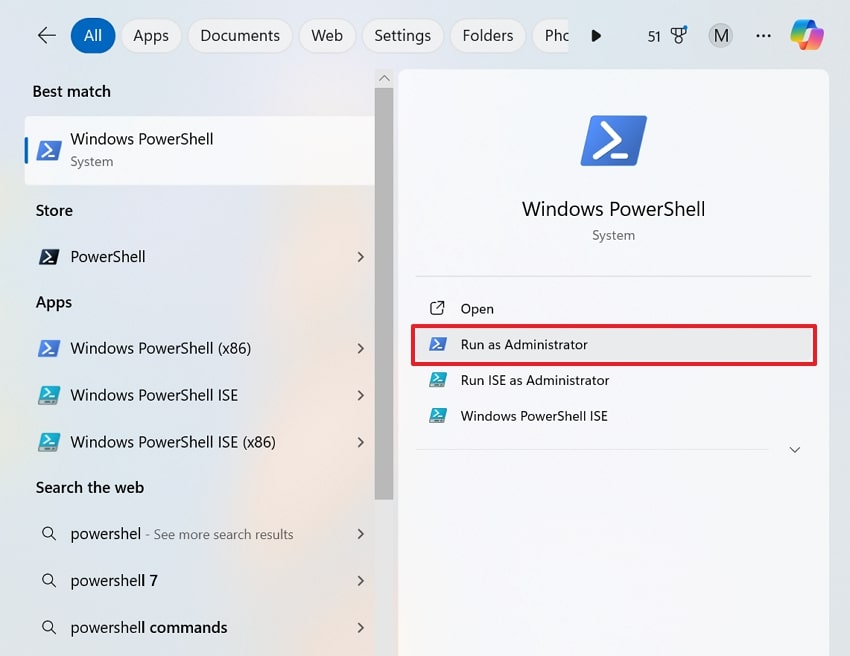Expand more options with the down chevron
Screen dimensions: 850x656
(795, 450)
